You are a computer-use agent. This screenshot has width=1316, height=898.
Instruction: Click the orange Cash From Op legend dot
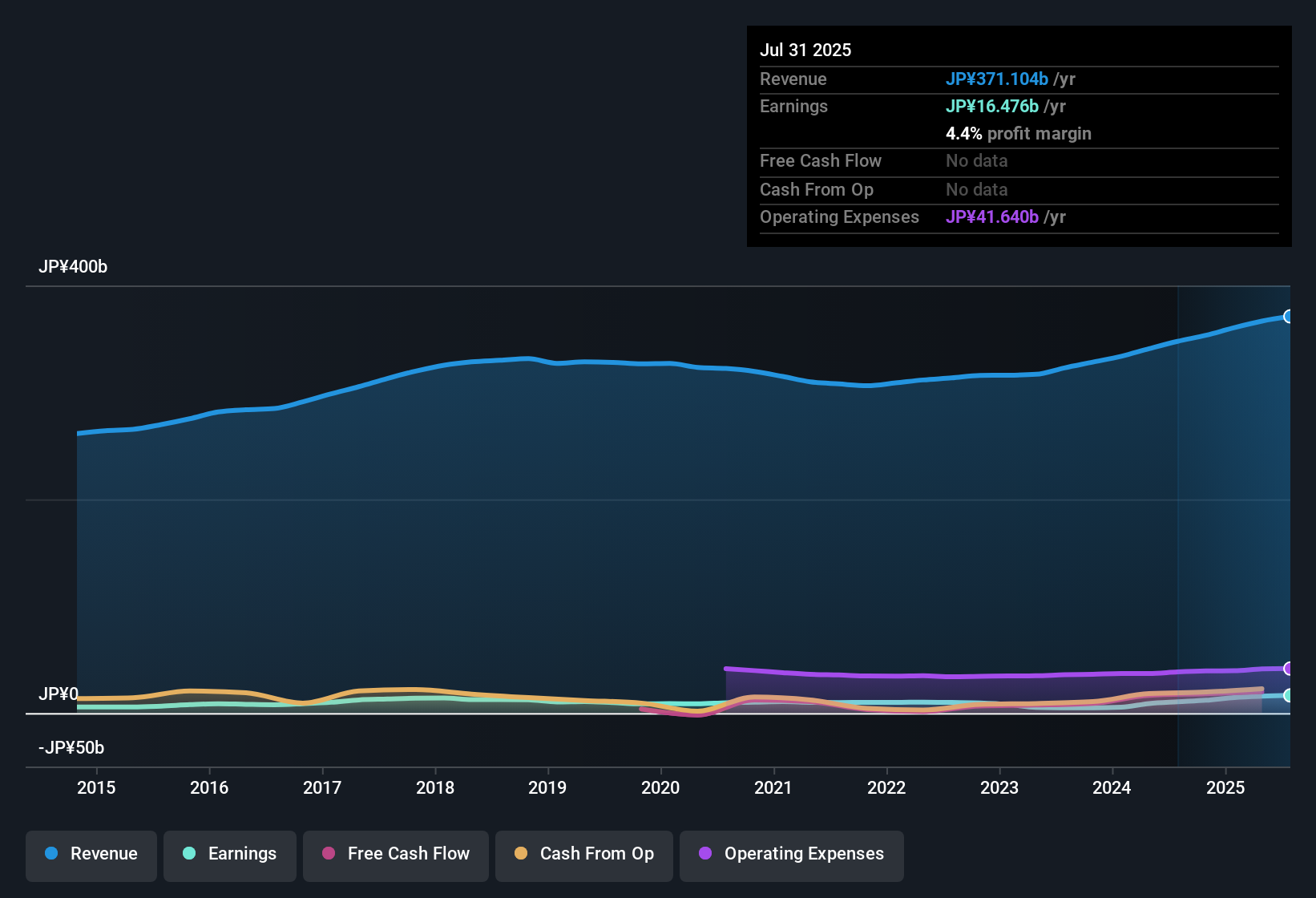[x=520, y=855]
